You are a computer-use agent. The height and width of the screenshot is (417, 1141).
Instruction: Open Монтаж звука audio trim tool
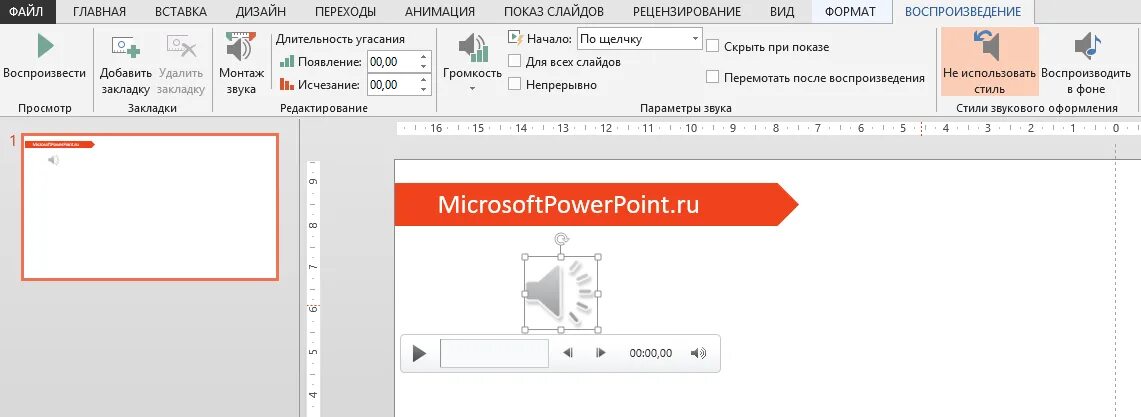click(242, 64)
